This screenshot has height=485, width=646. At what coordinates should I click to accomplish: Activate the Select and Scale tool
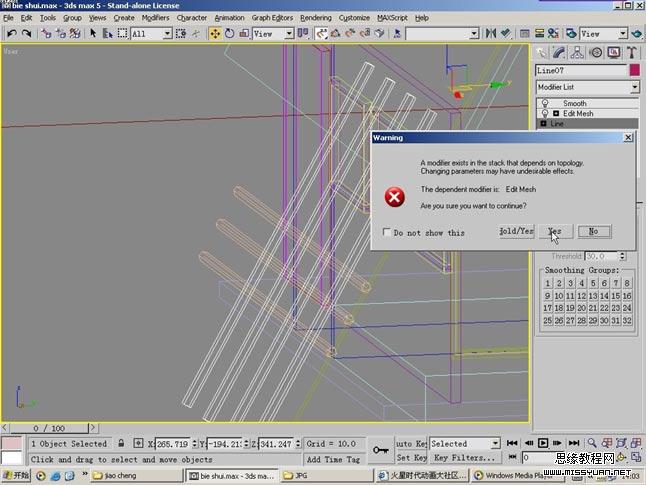[244, 33]
